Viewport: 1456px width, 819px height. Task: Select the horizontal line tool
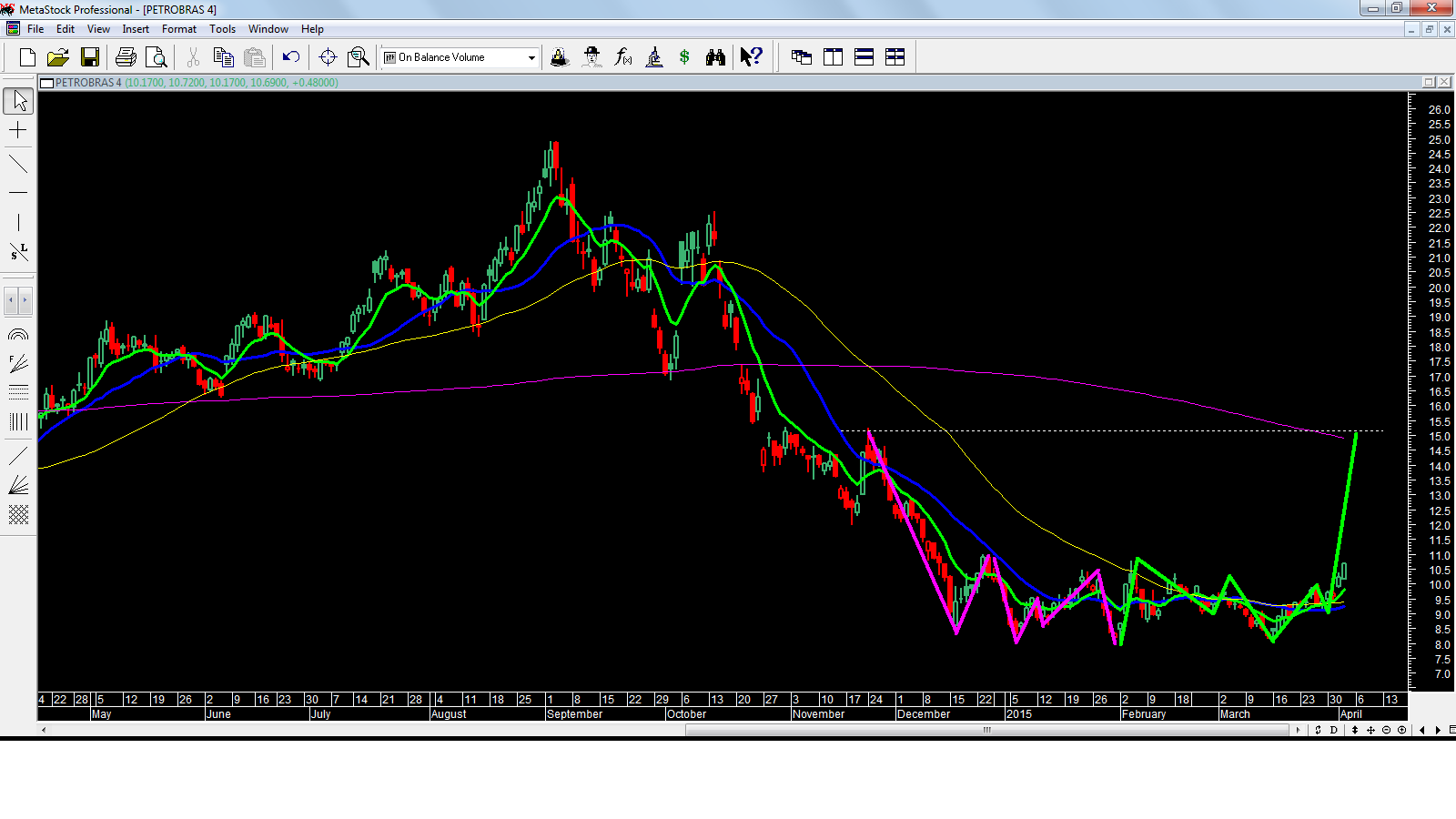[x=18, y=193]
